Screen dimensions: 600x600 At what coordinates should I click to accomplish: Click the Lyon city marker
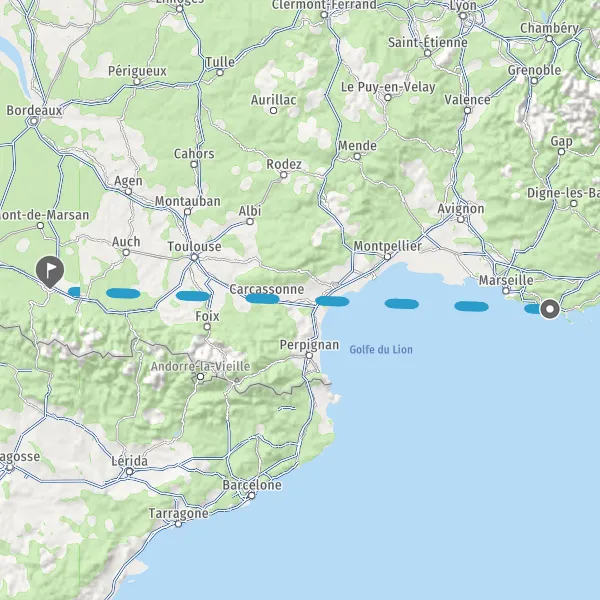tap(463, 16)
